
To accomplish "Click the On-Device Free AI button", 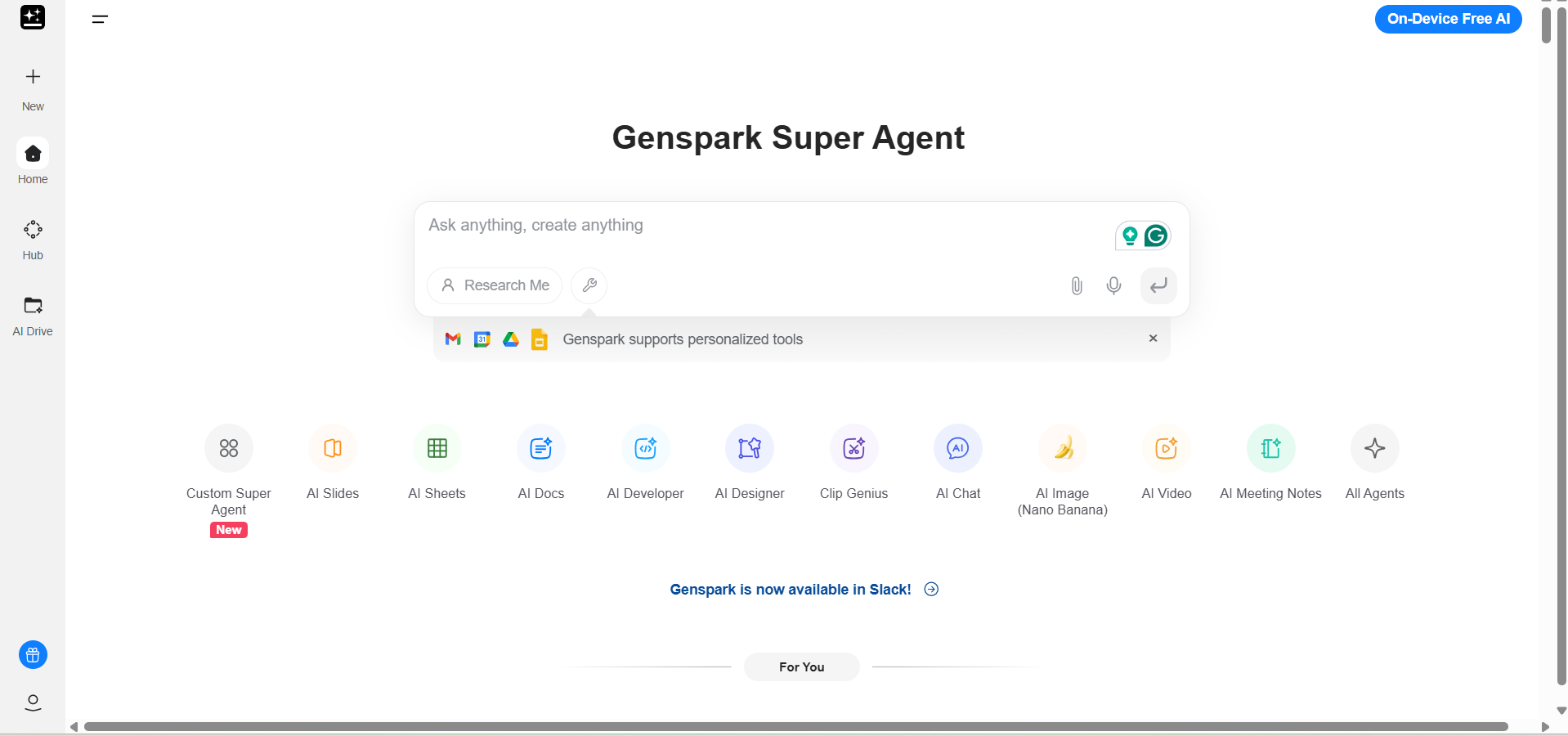I will tap(1448, 18).
